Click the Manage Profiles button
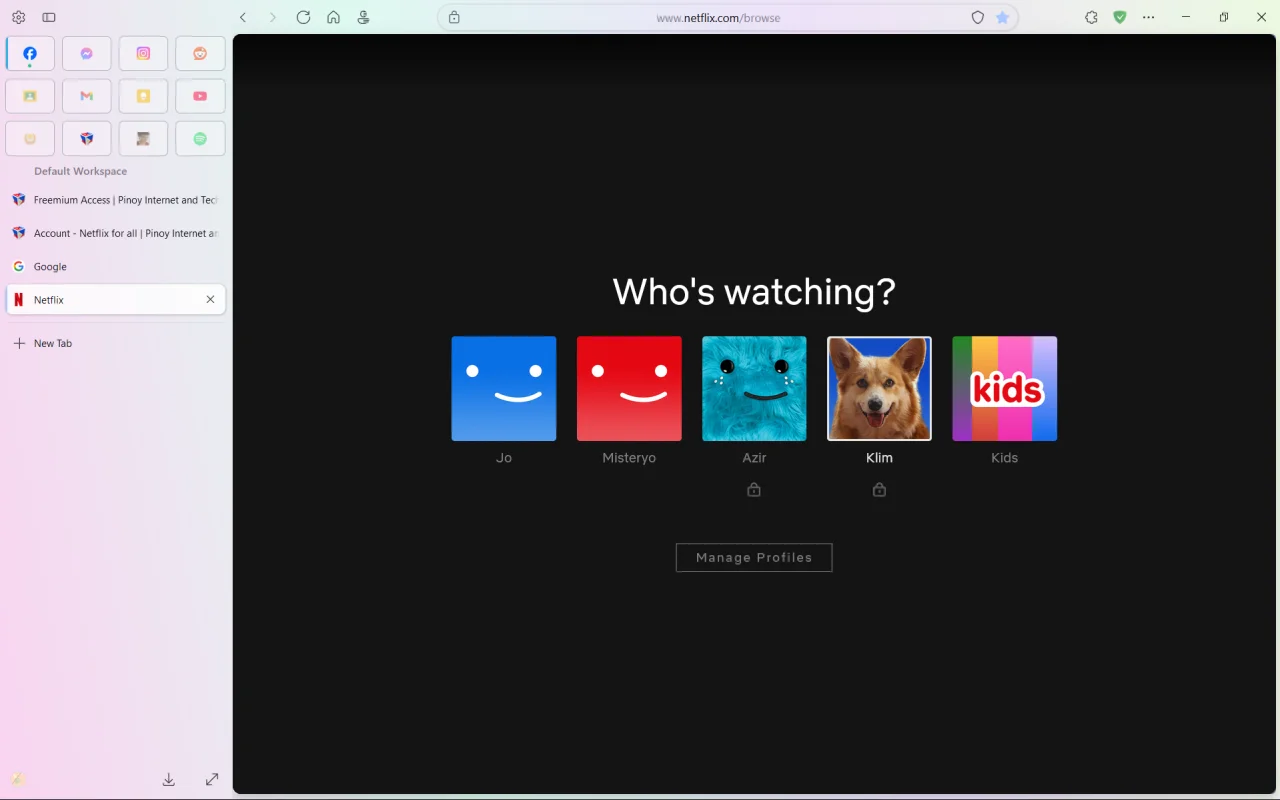Viewport: 1280px width, 800px height. click(754, 557)
